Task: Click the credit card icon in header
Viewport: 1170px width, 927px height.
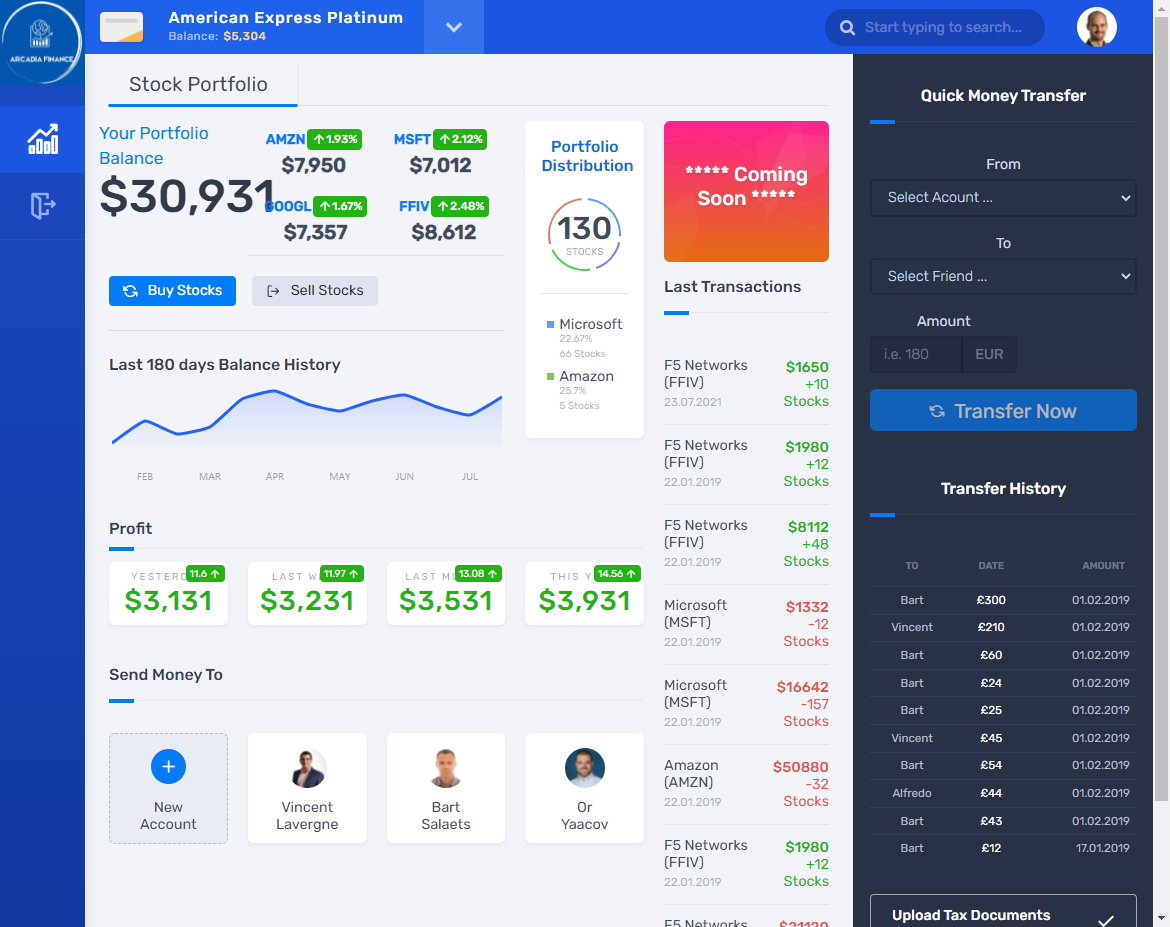Action: (122, 27)
